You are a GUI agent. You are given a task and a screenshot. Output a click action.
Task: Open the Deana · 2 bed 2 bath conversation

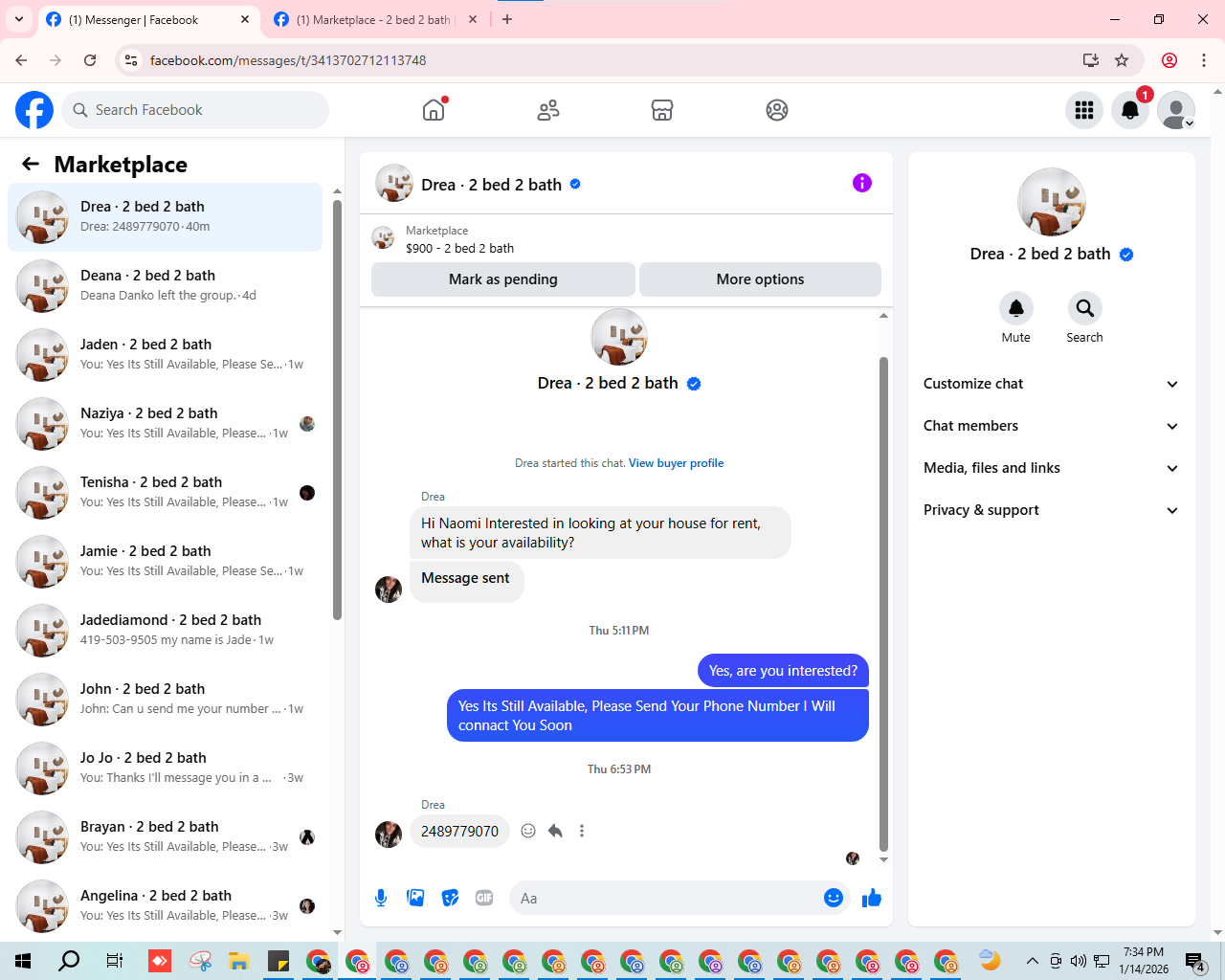[x=165, y=286]
